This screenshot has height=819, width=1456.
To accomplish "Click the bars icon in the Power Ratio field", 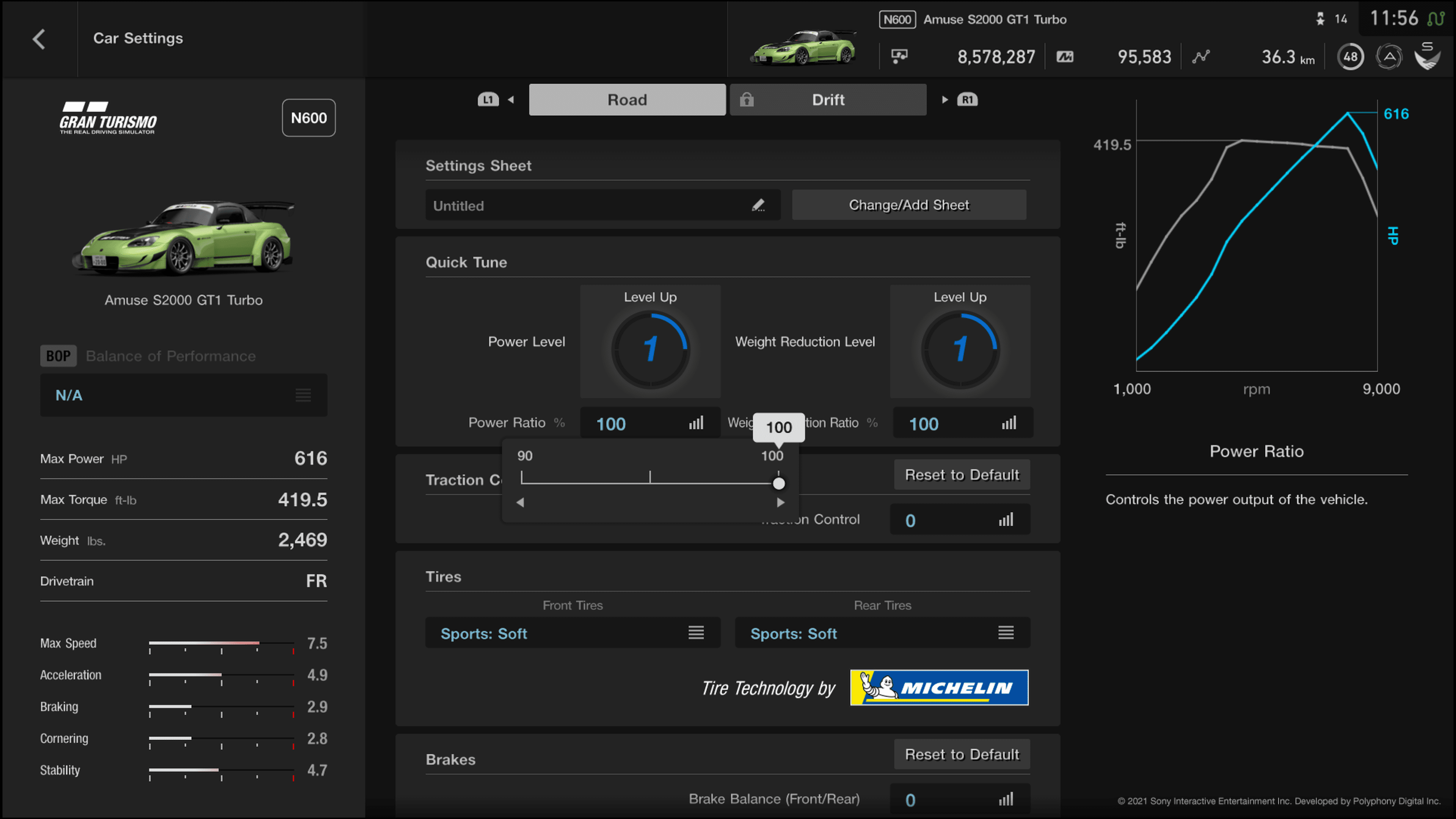I will 696,423.
